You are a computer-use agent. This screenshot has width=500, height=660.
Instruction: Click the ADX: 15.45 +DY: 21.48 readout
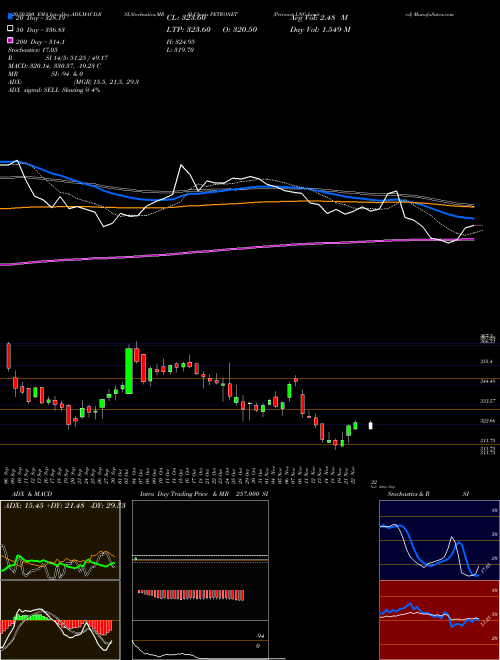point(64,505)
